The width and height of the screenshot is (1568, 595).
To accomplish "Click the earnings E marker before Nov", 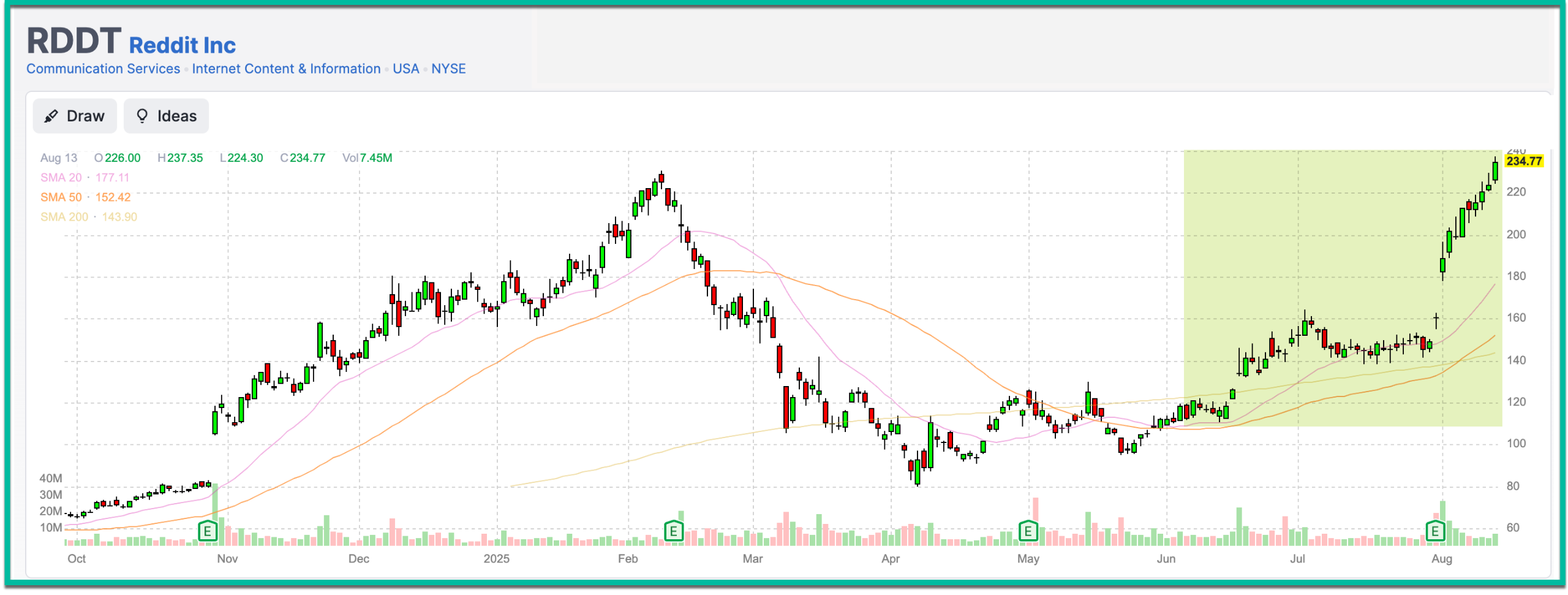I will click(x=208, y=531).
